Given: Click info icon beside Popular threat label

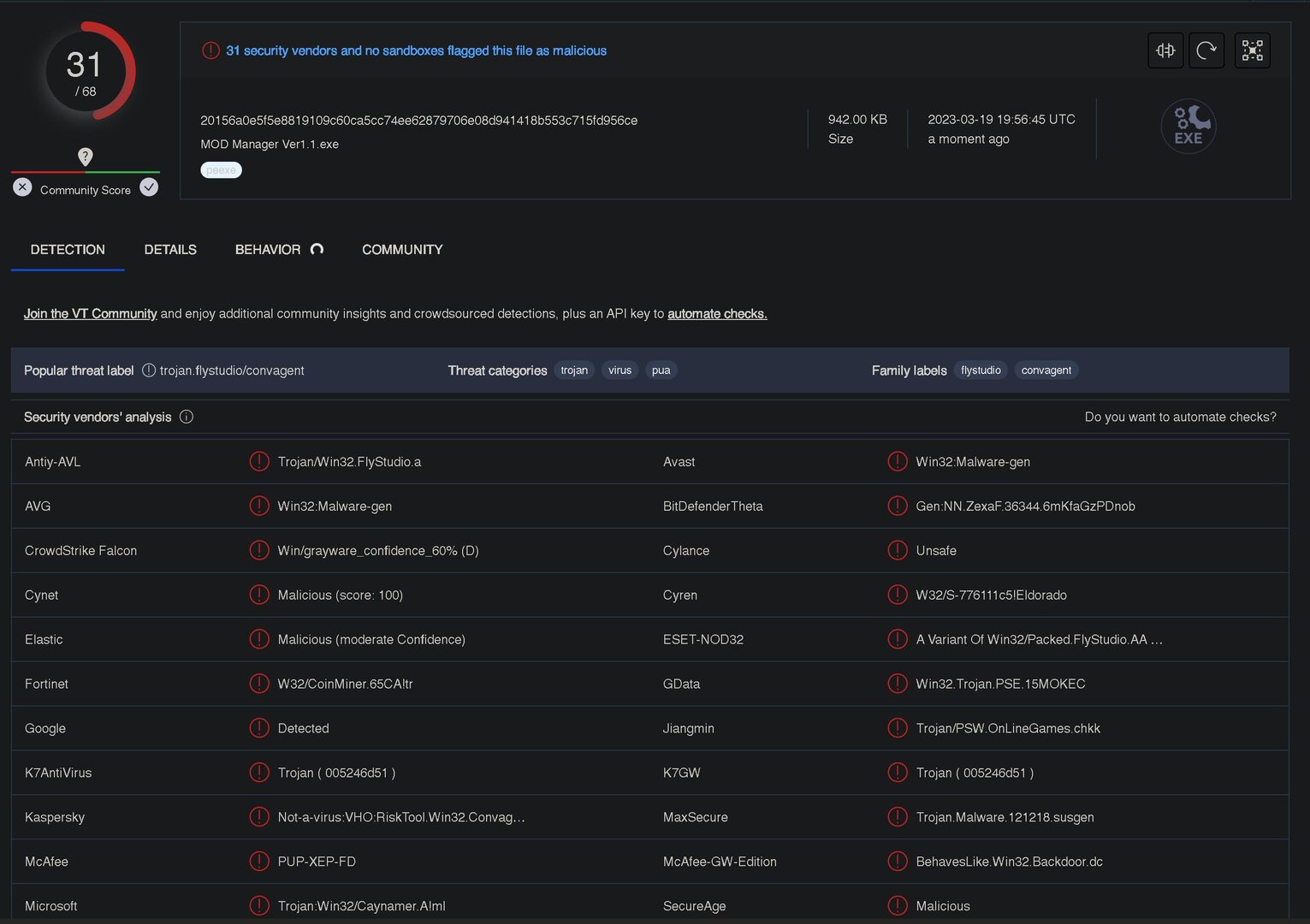Looking at the screenshot, I should tap(149, 370).
